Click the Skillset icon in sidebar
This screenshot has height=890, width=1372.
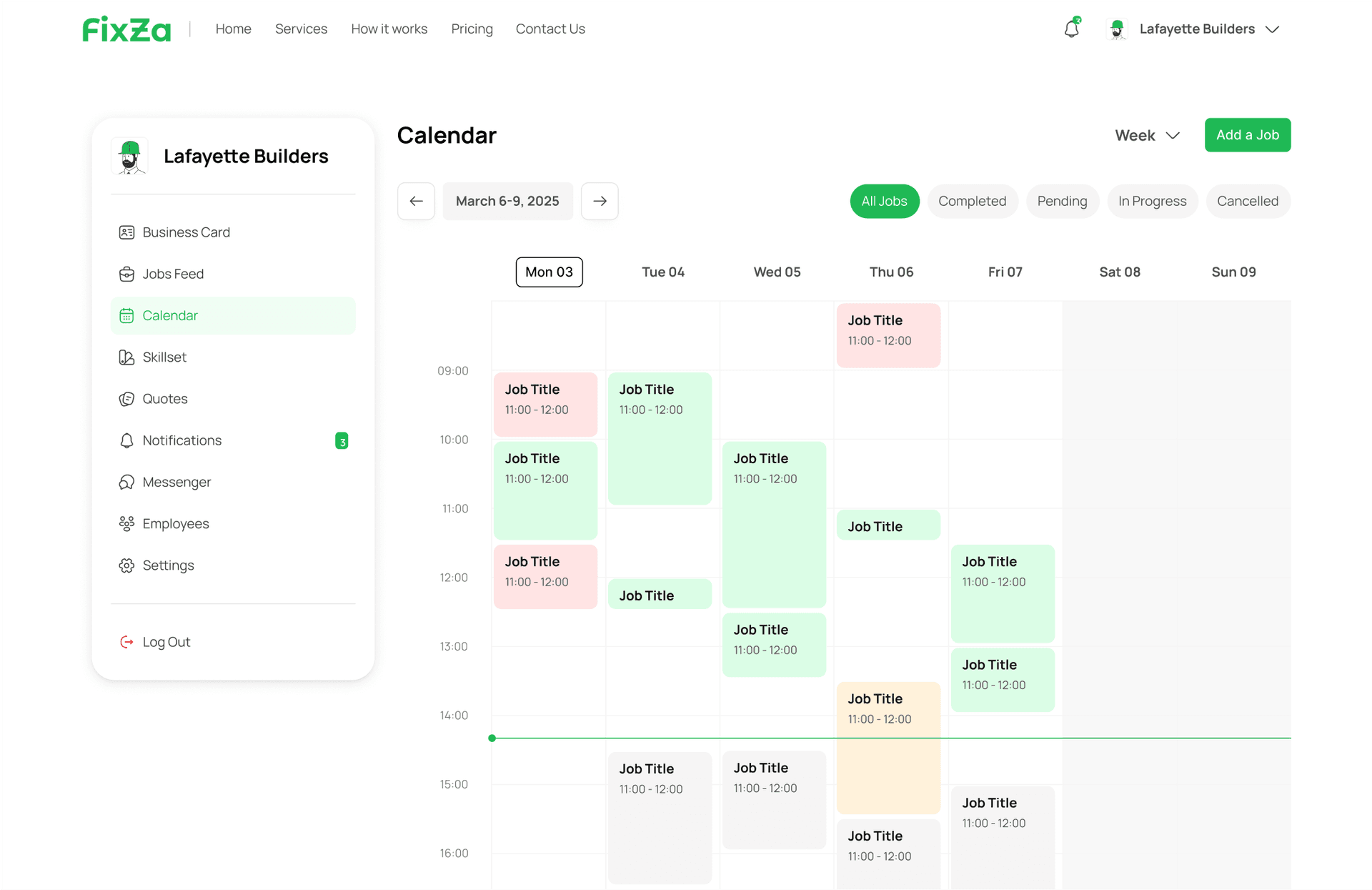tap(126, 357)
